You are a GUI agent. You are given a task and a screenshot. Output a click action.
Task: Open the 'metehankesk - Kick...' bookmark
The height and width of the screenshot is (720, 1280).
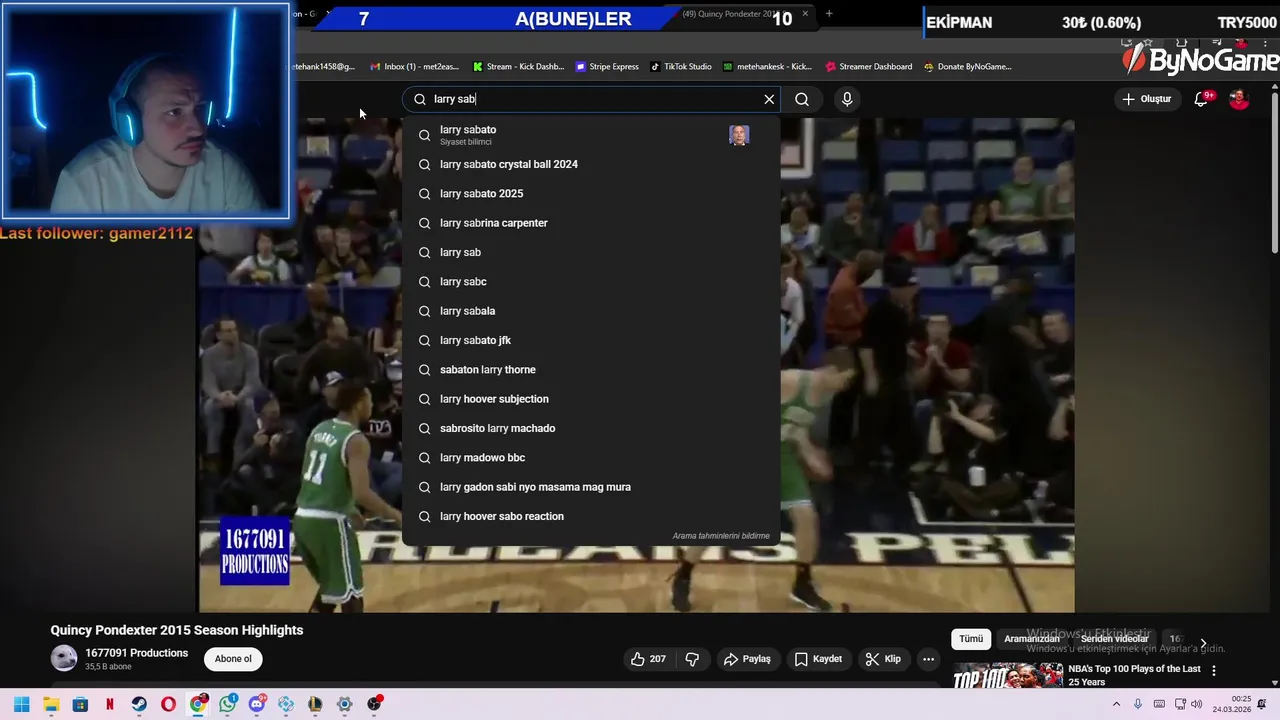[x=767, y=67]
